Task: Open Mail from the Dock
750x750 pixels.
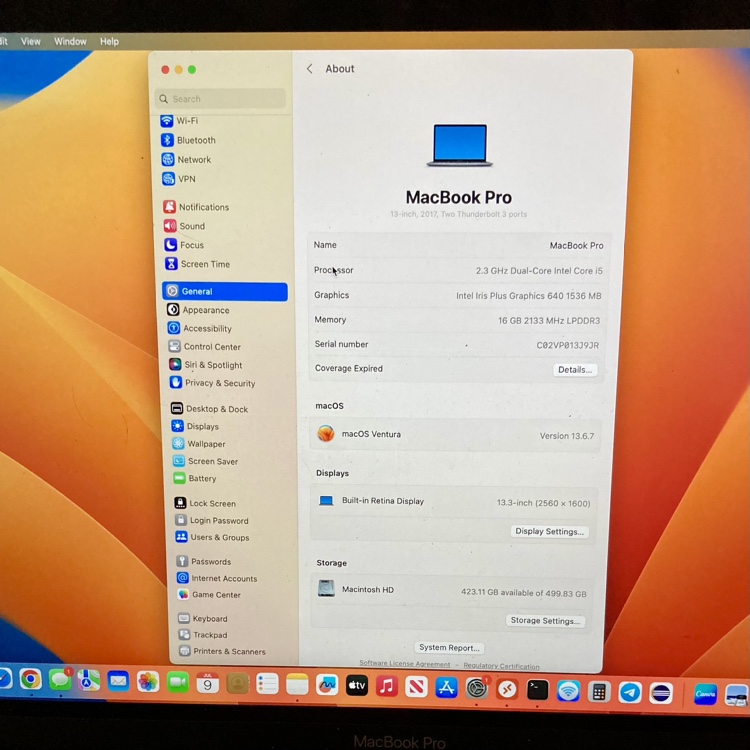Action: [x=118, y=682]
